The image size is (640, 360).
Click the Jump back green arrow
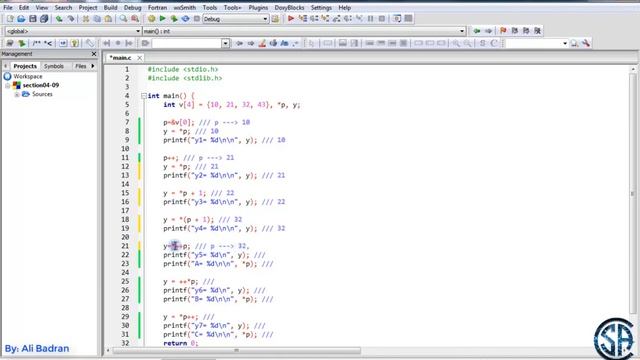point(477,31)
